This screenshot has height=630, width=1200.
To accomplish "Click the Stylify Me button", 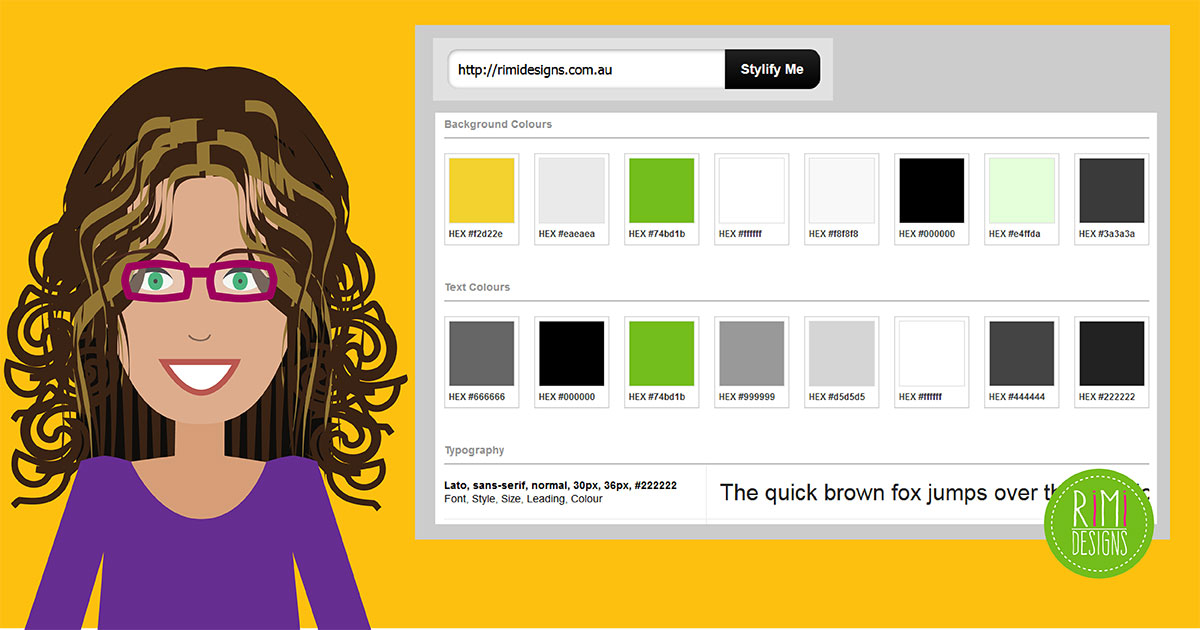I will point(772,69).
